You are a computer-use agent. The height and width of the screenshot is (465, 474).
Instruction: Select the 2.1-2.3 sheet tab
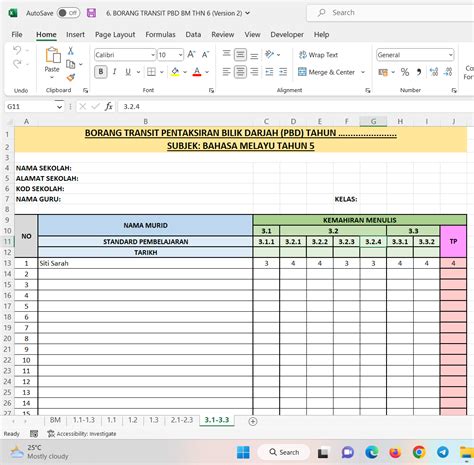182,420
